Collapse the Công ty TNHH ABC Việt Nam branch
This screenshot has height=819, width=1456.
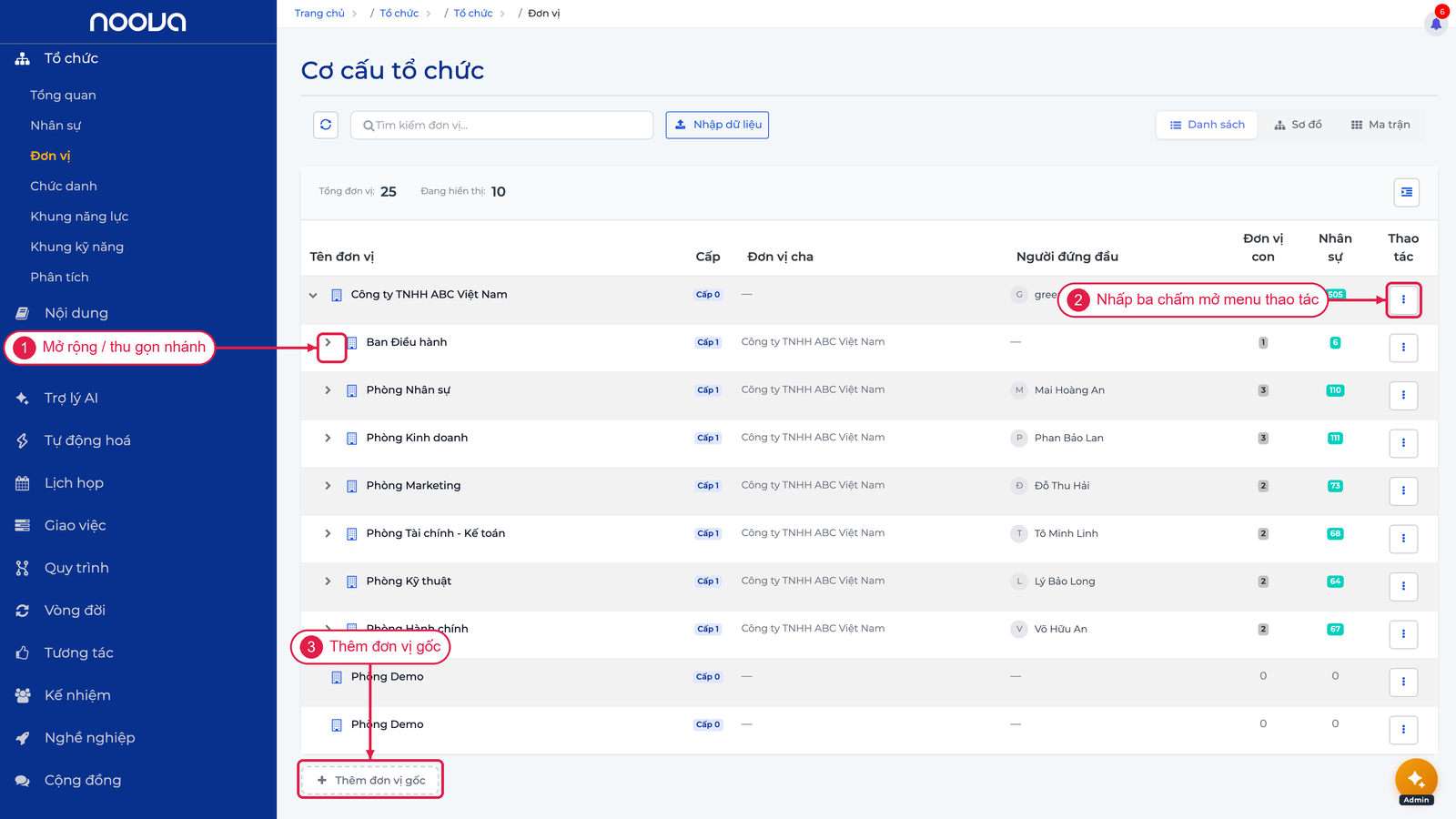click(x=313, y=295)
